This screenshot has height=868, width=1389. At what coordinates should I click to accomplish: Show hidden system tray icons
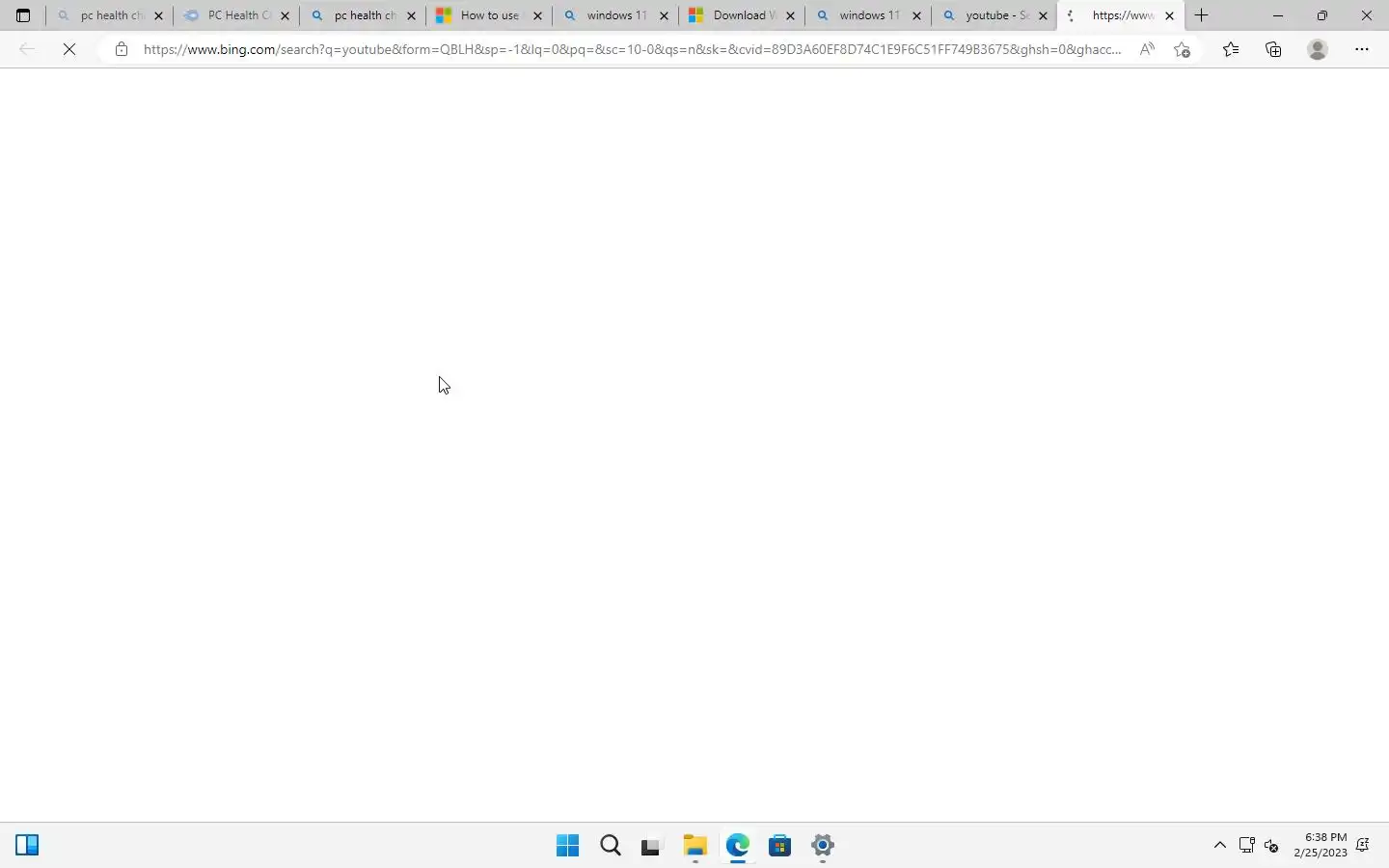pyautogui.click(x=1220, y=846)
